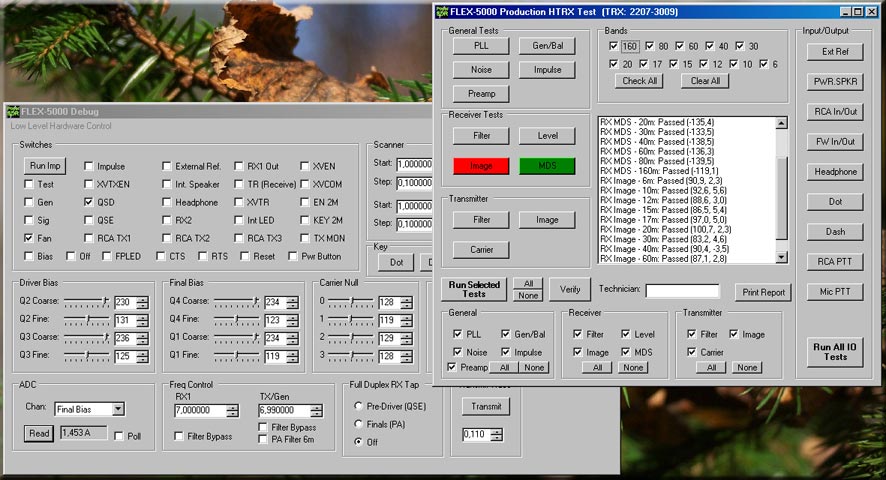Click the FLEX-5000 Debug window title icon
The image size is (886, 480).
click(x=13, y=111)
